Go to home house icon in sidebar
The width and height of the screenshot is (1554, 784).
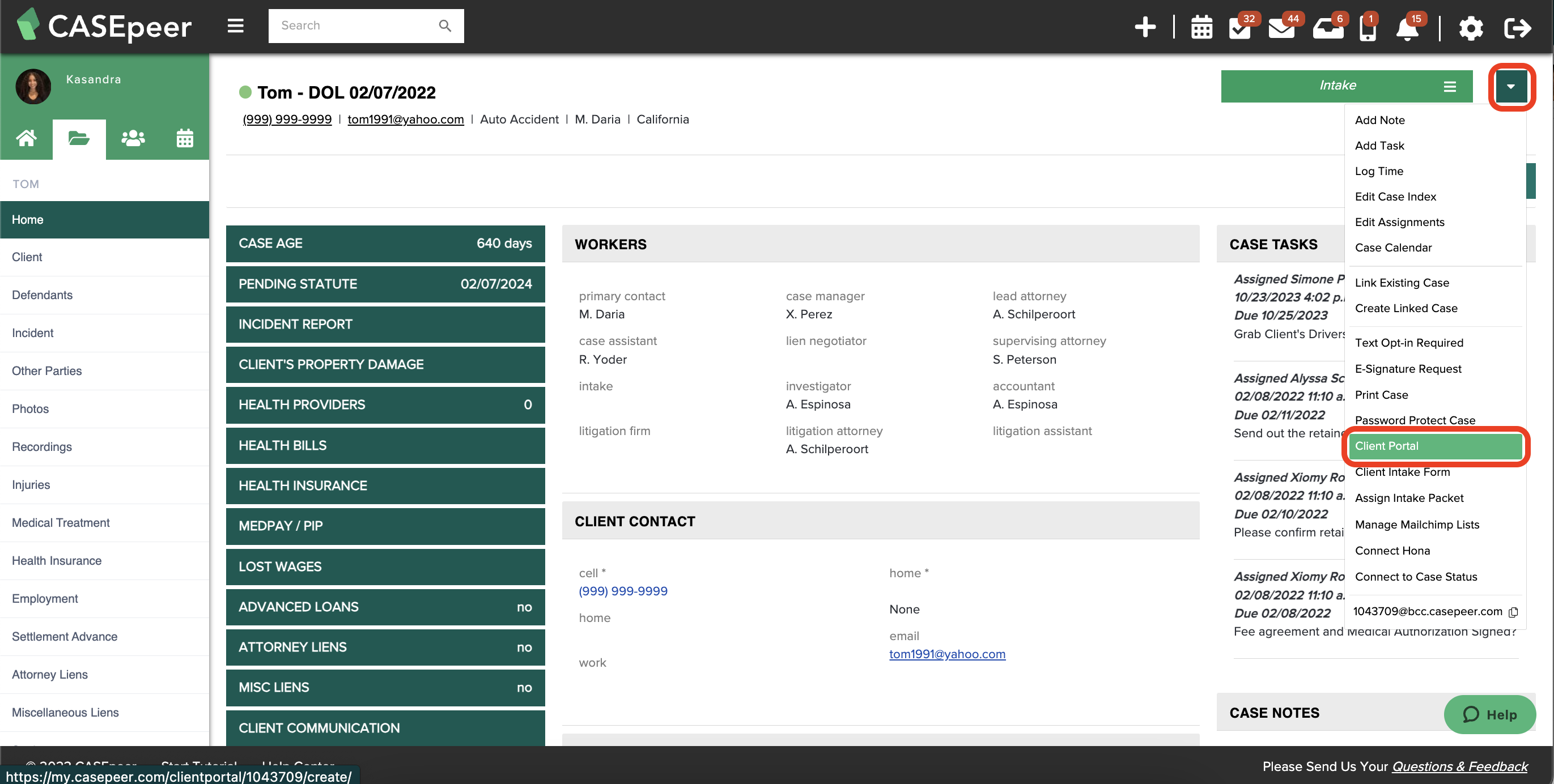pyautogui.click(x=26, y=138)
